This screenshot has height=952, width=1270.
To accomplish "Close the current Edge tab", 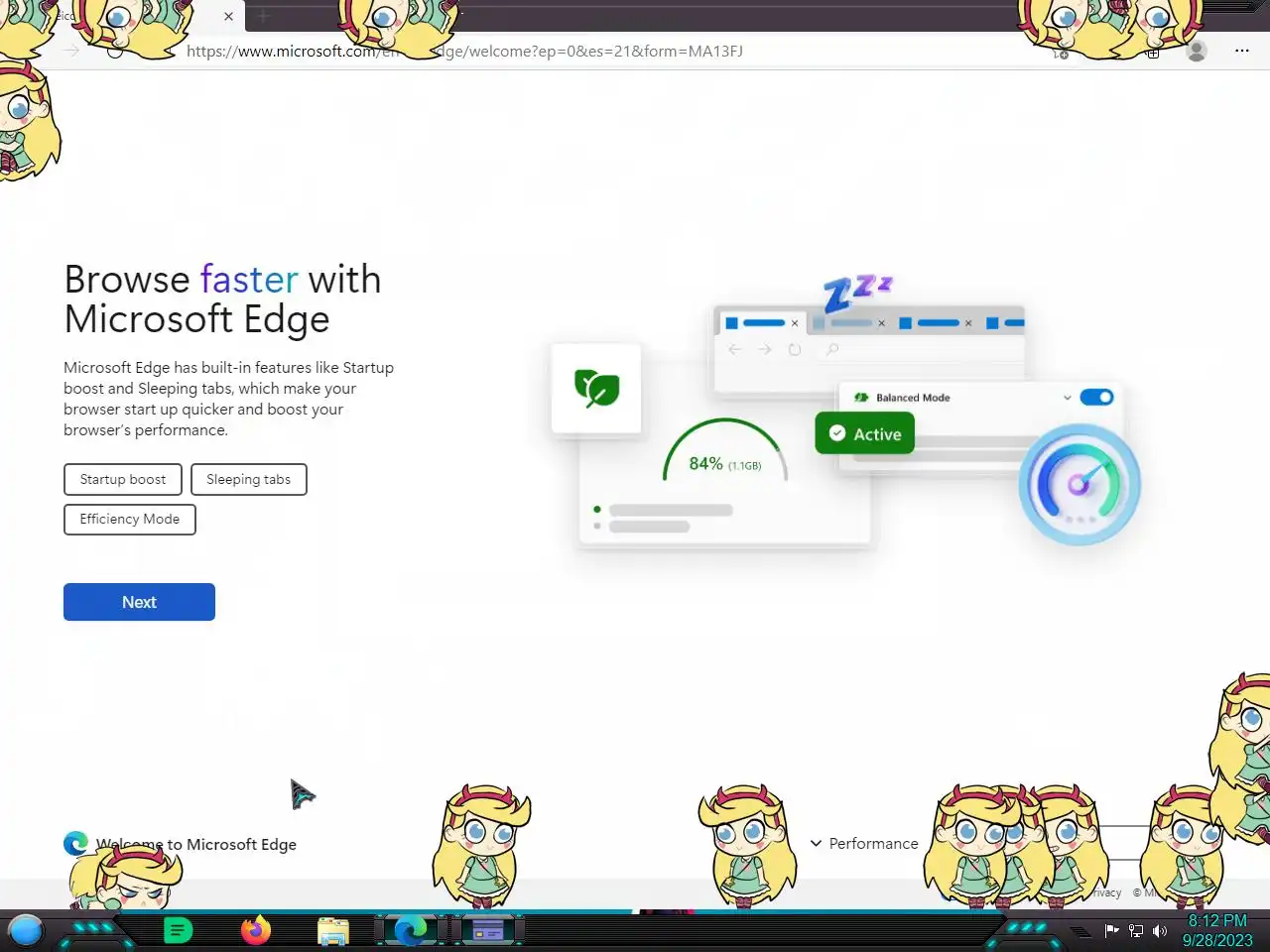I will pos(228,16).
